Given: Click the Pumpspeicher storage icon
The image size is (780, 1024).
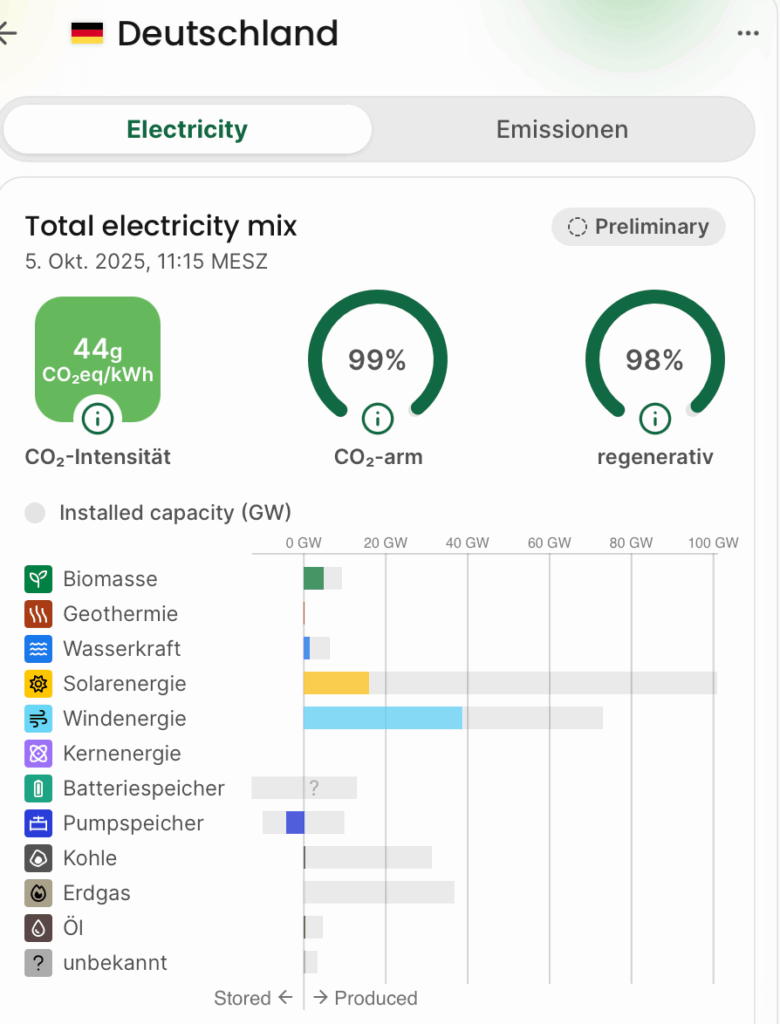Looking at the screenshot, I should (x=38, y=824).
